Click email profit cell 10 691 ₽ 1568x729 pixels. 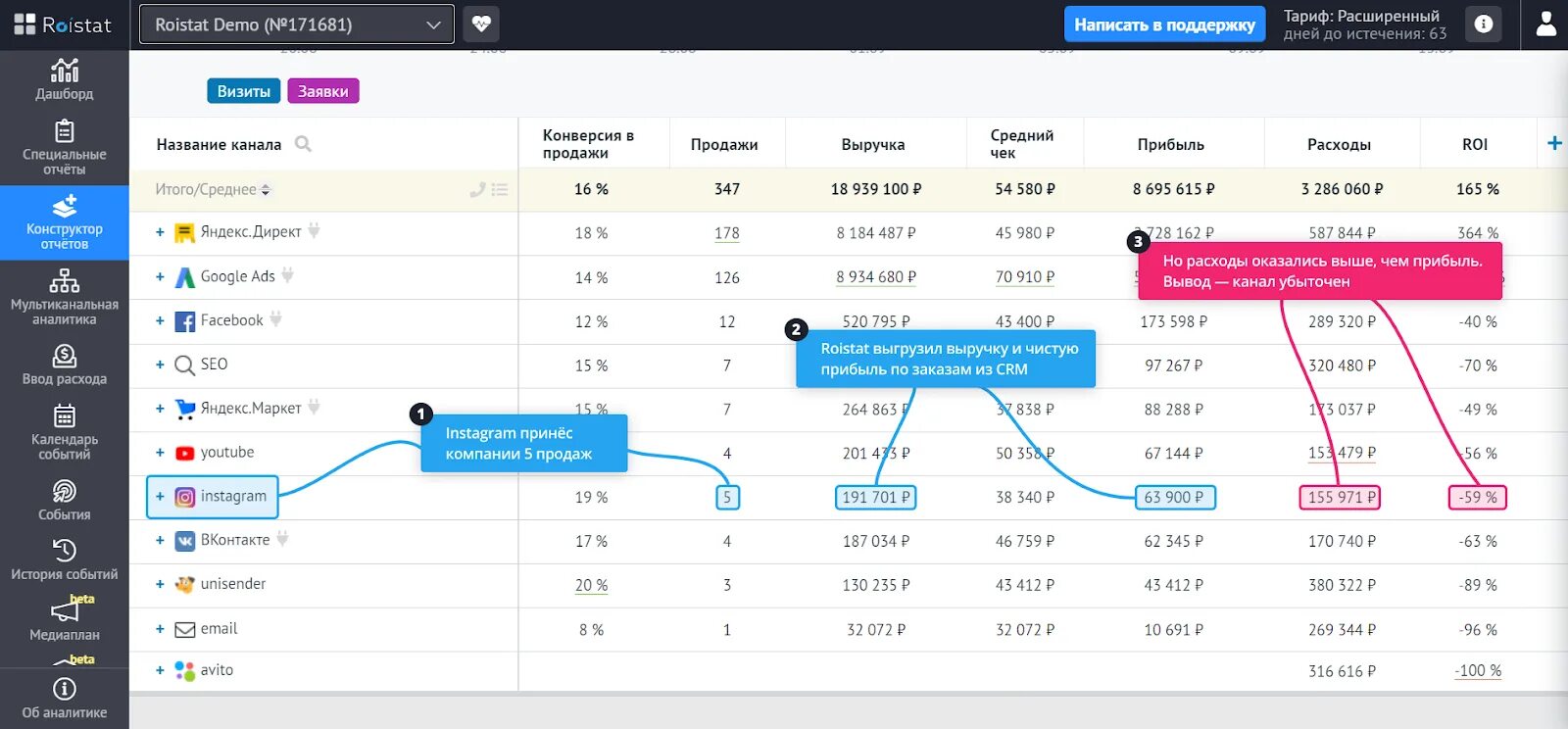(1174, 630)
